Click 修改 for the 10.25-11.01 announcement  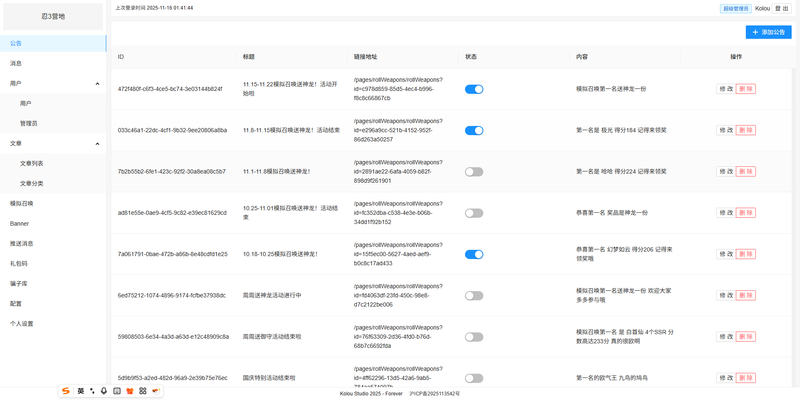pyautogui.click(x=726, y=213)
